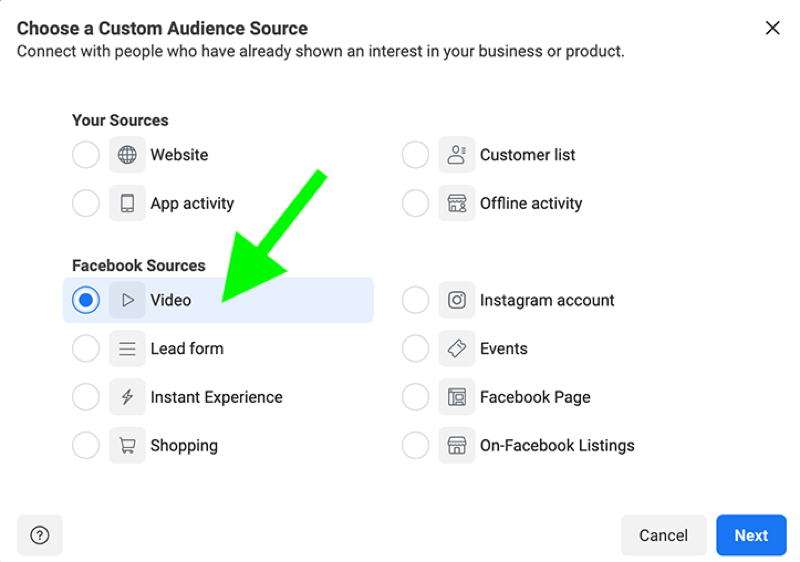
Task: Choose the On-Facebook Listings radio option
Action: pos(415,445)
